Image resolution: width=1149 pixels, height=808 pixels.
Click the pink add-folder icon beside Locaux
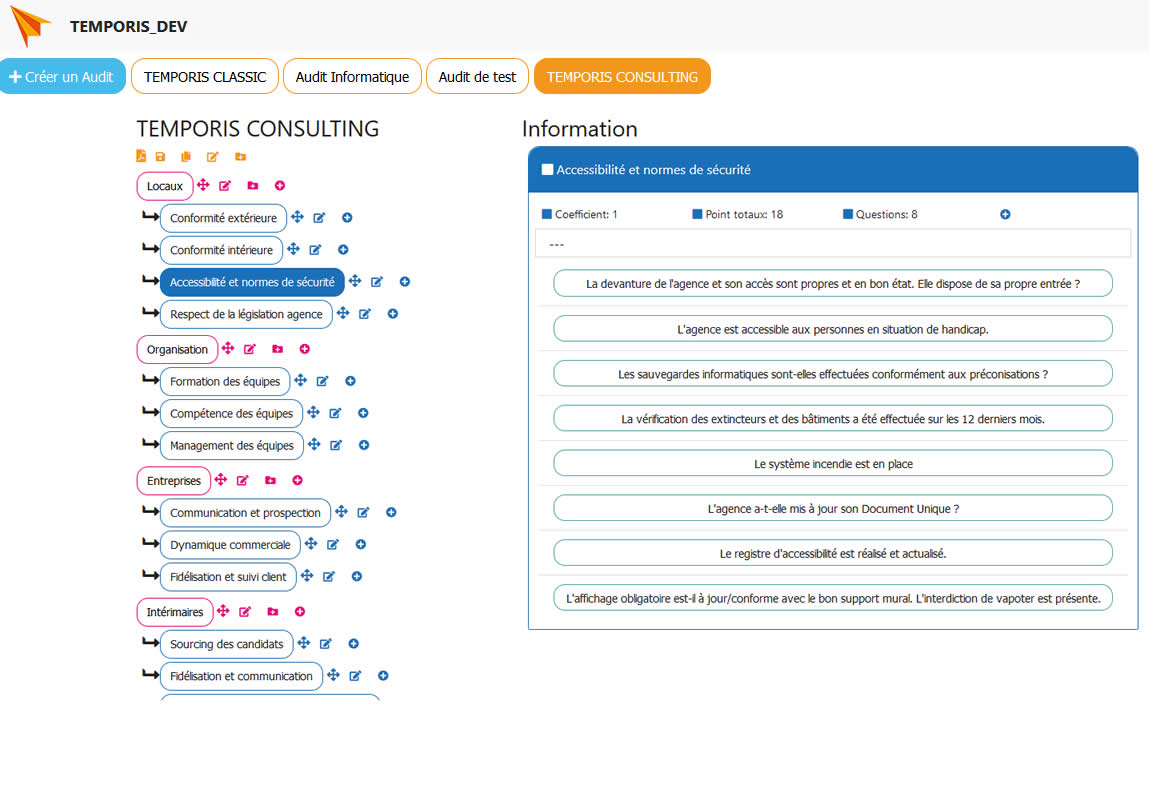click(252, 186)
